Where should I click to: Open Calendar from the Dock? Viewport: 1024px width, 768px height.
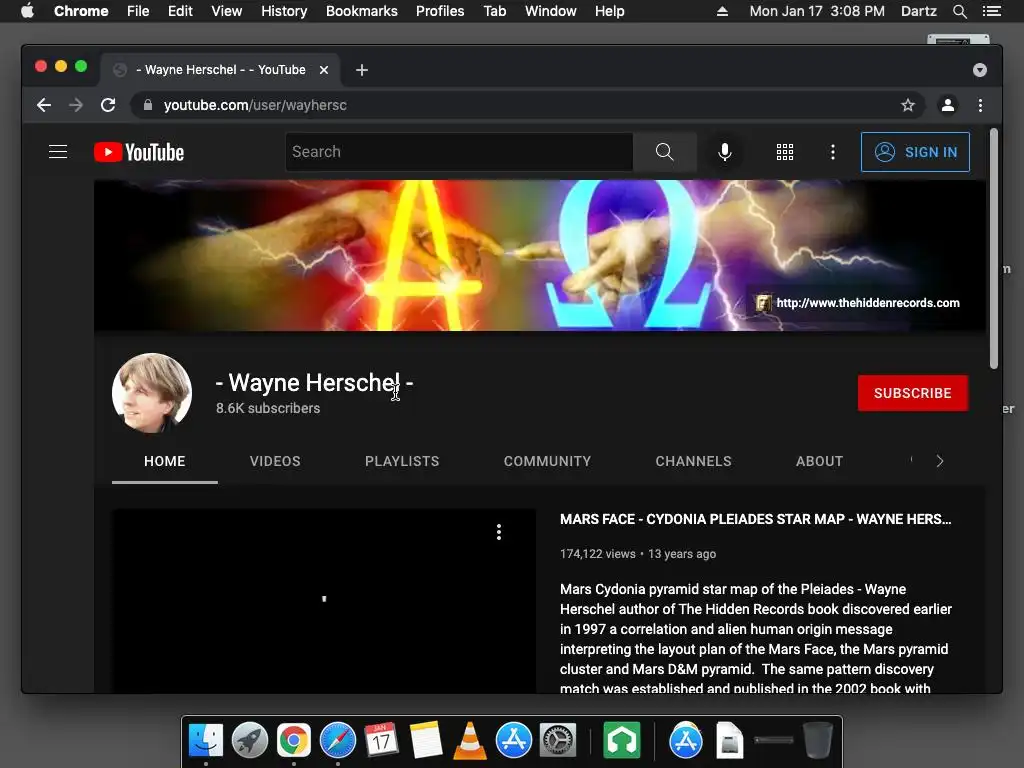pyautogui.click(x=381, y=741)
